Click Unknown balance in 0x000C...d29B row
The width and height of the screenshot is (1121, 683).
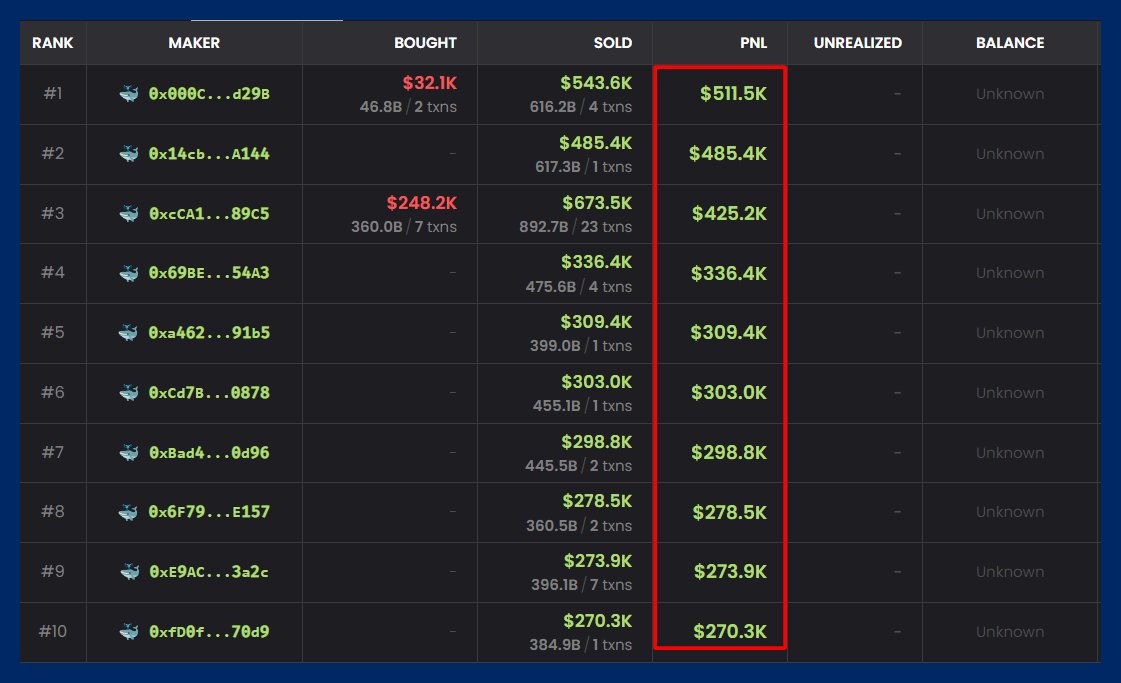tap(1010, 94)
